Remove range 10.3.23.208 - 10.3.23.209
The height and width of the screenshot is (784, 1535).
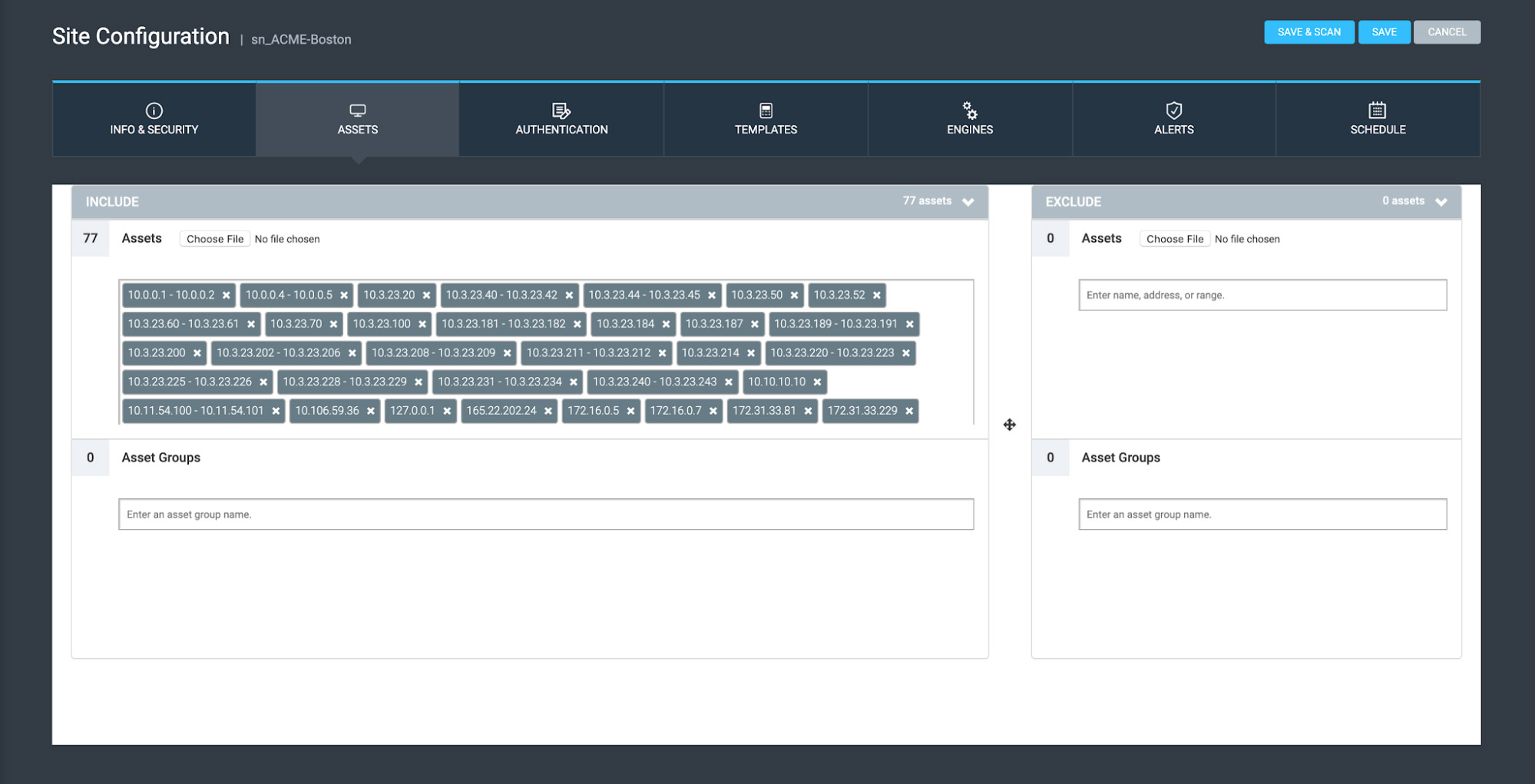pyautogui.click(x=508, y=353)
